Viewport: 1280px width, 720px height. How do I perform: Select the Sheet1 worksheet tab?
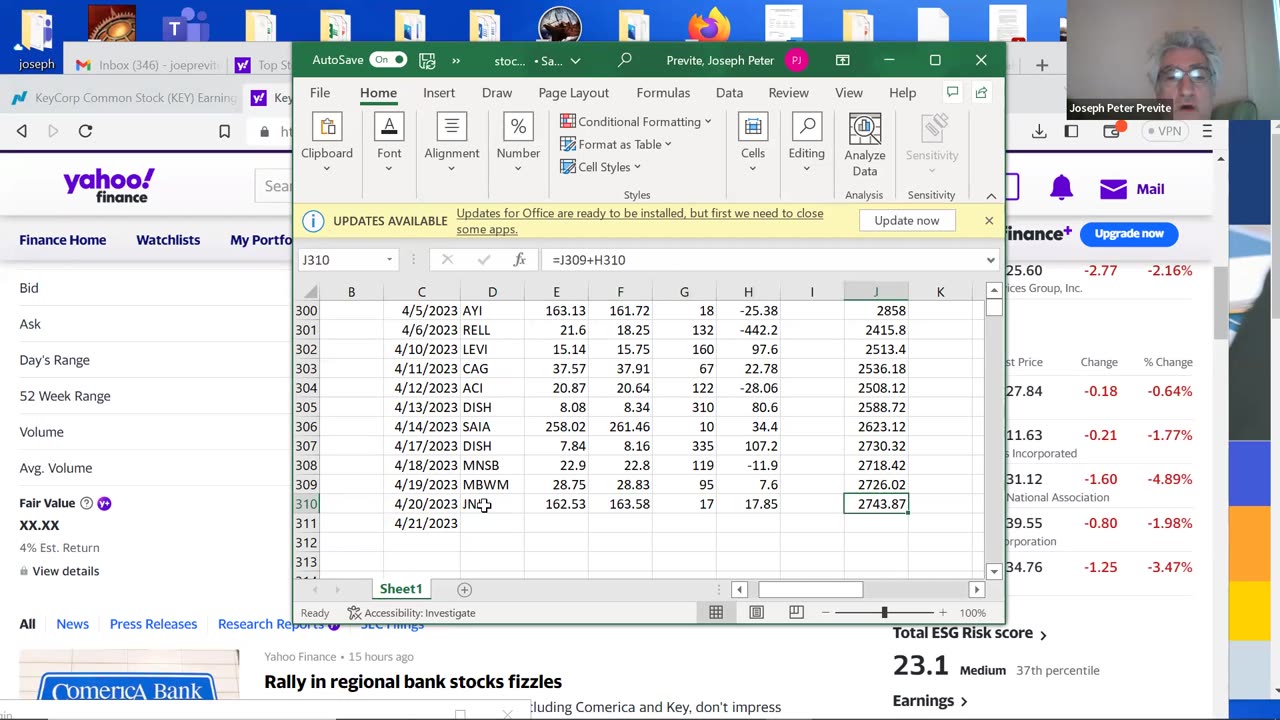pyautogui.click(x=401, y=589)
